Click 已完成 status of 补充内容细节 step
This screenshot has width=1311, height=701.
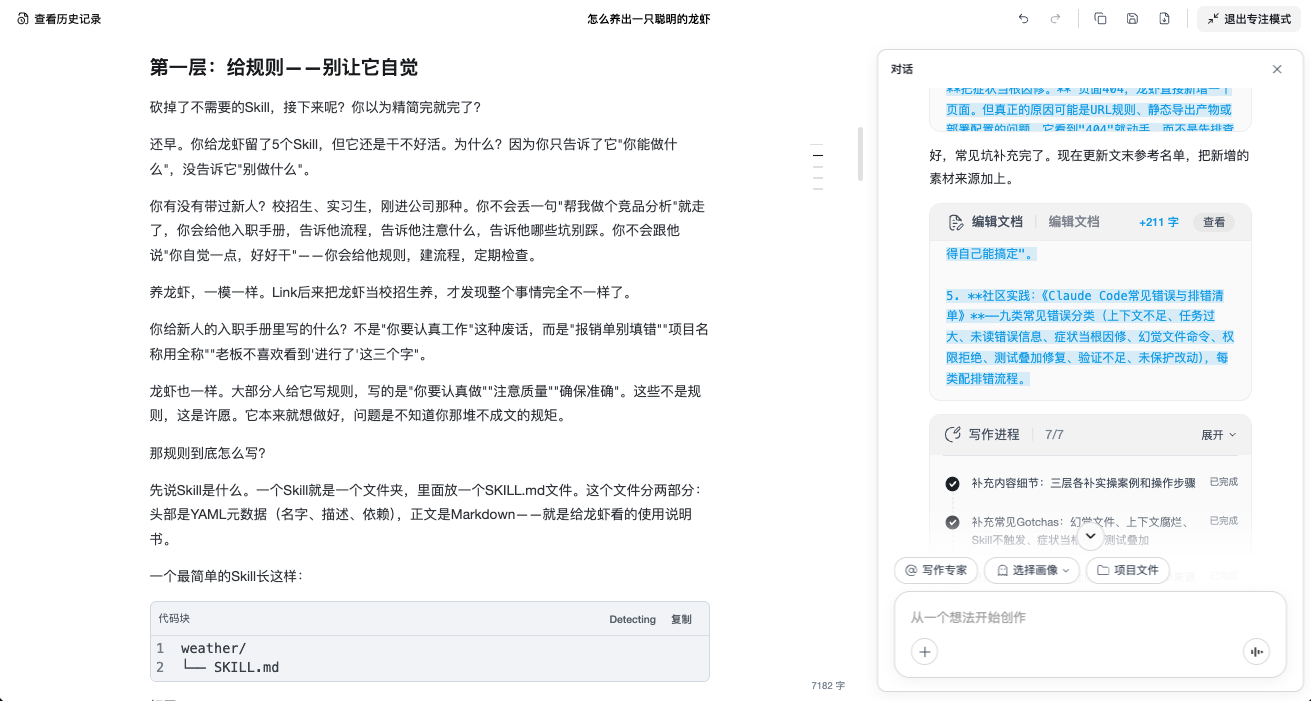1223,482
